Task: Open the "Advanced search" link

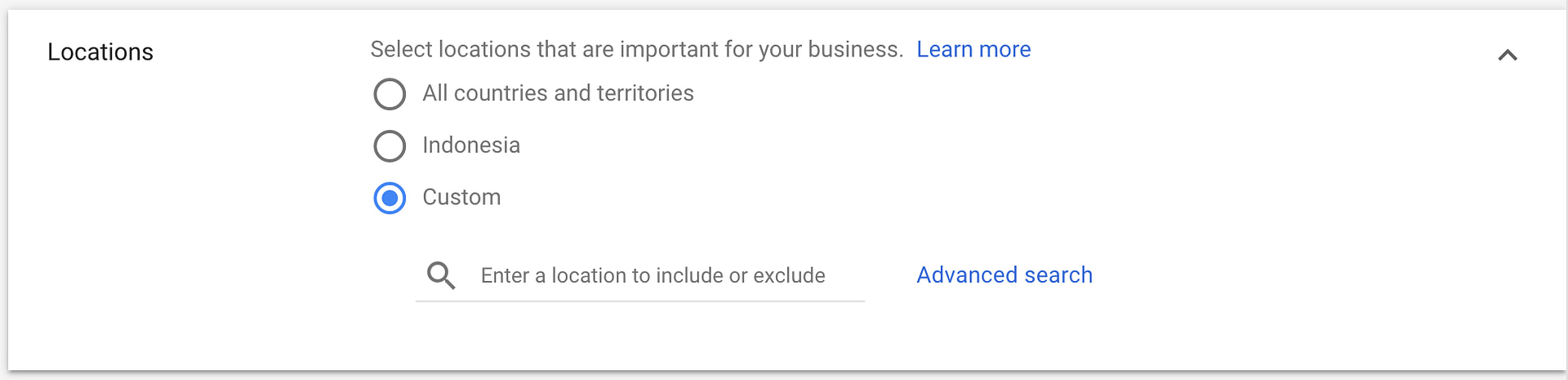Action: (x=1004, y=275)
